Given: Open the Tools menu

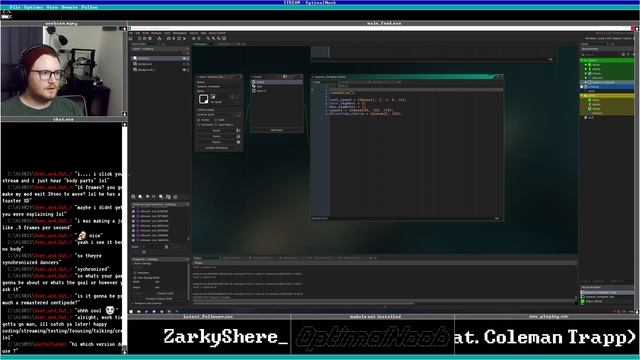Looking at the screenshot, I should click(167, 33).
